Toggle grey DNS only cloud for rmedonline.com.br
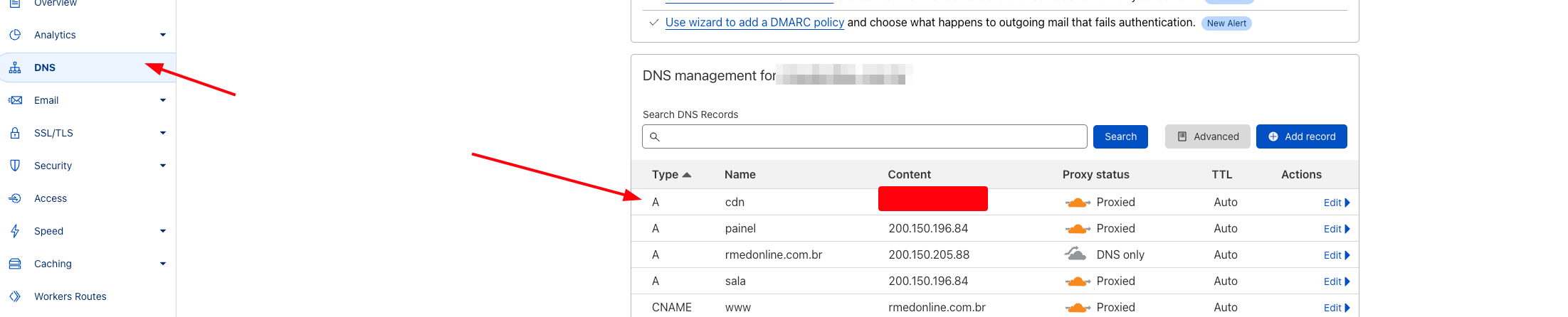This screenshot has height=317, width=1568. tap(1075, 254)
